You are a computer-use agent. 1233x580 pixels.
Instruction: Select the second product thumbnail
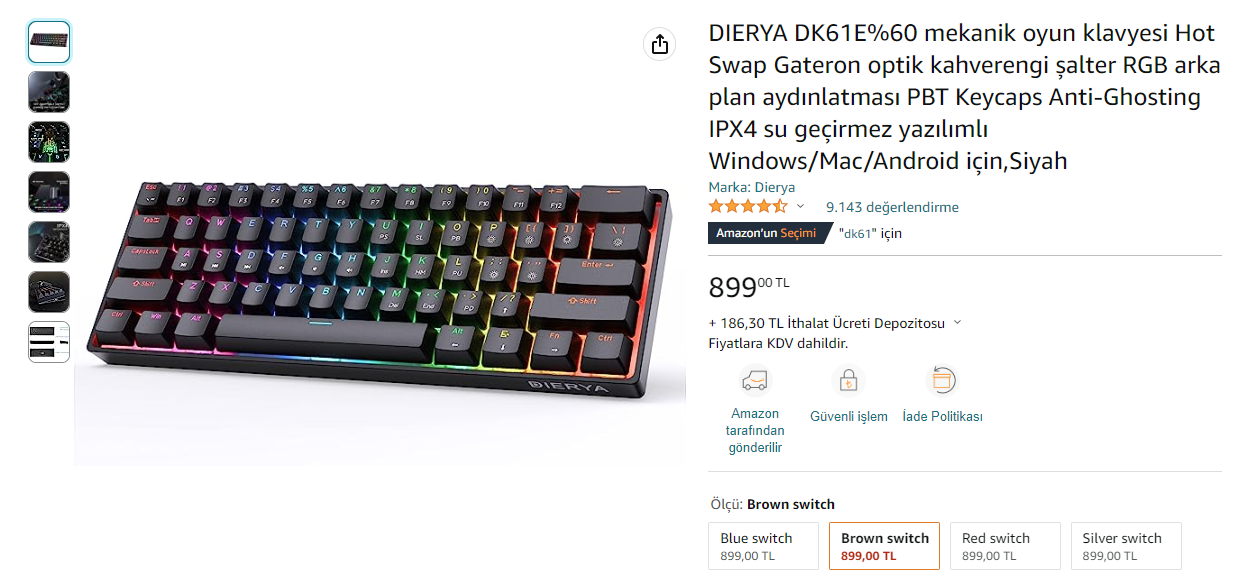49,92
